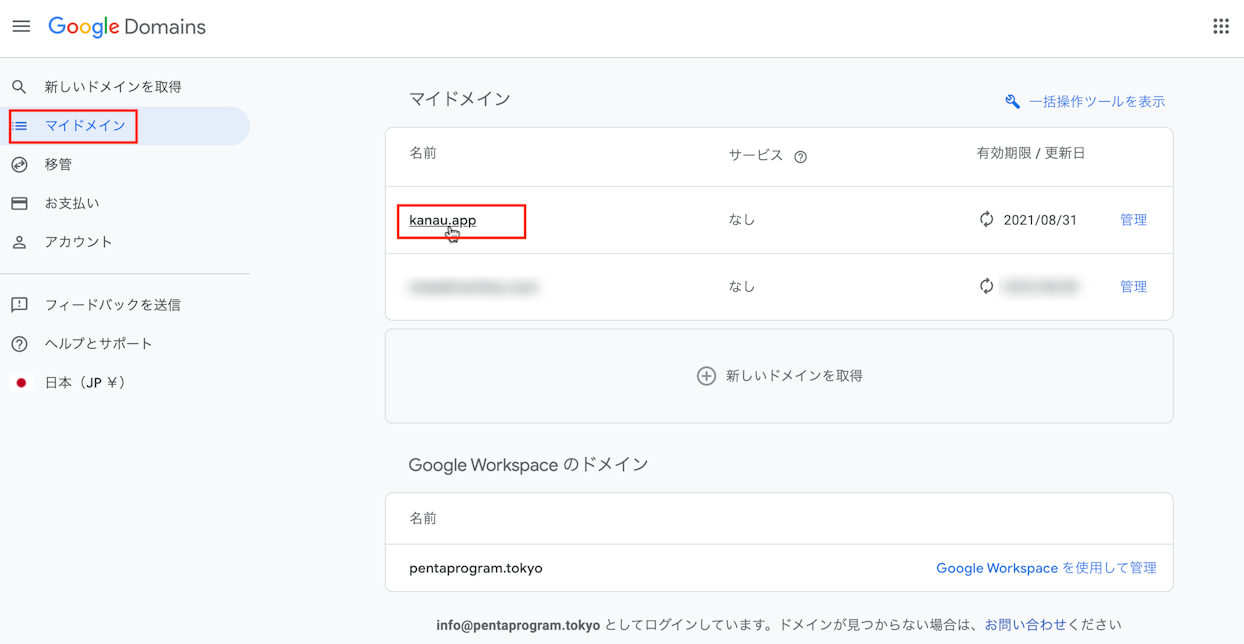Screen dimensions: 1244x644
Task: Click the Google Domains logo
Action: point(127,27)
